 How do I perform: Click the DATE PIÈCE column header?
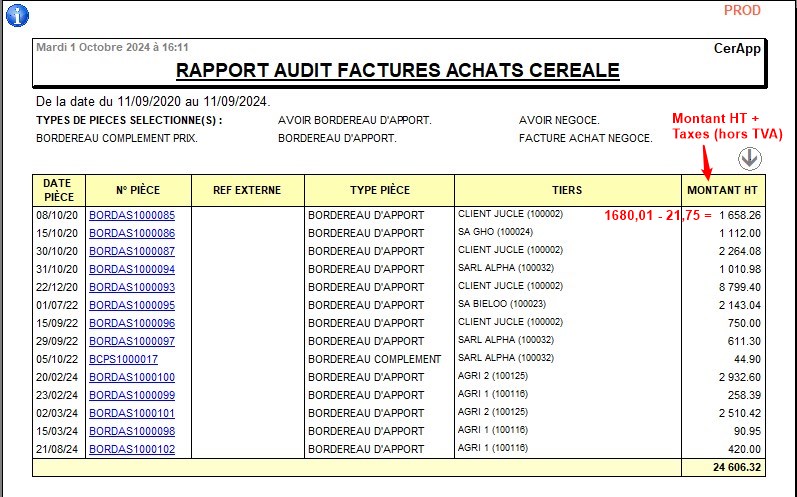click(x=58, y=190)
